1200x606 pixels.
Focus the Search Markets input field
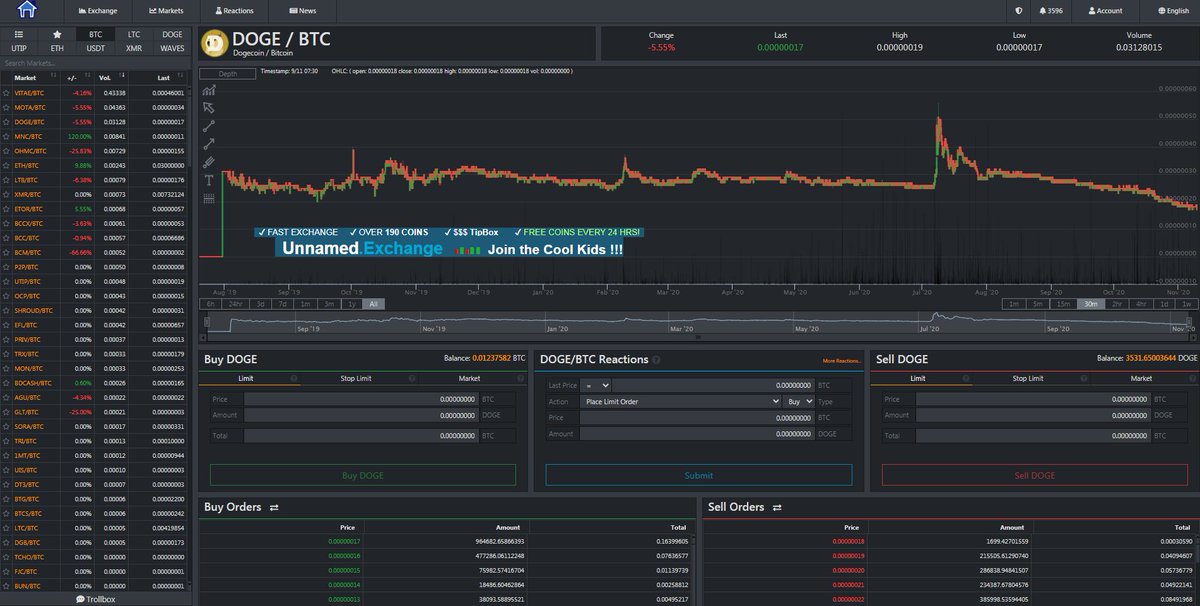tap(97, 63)
